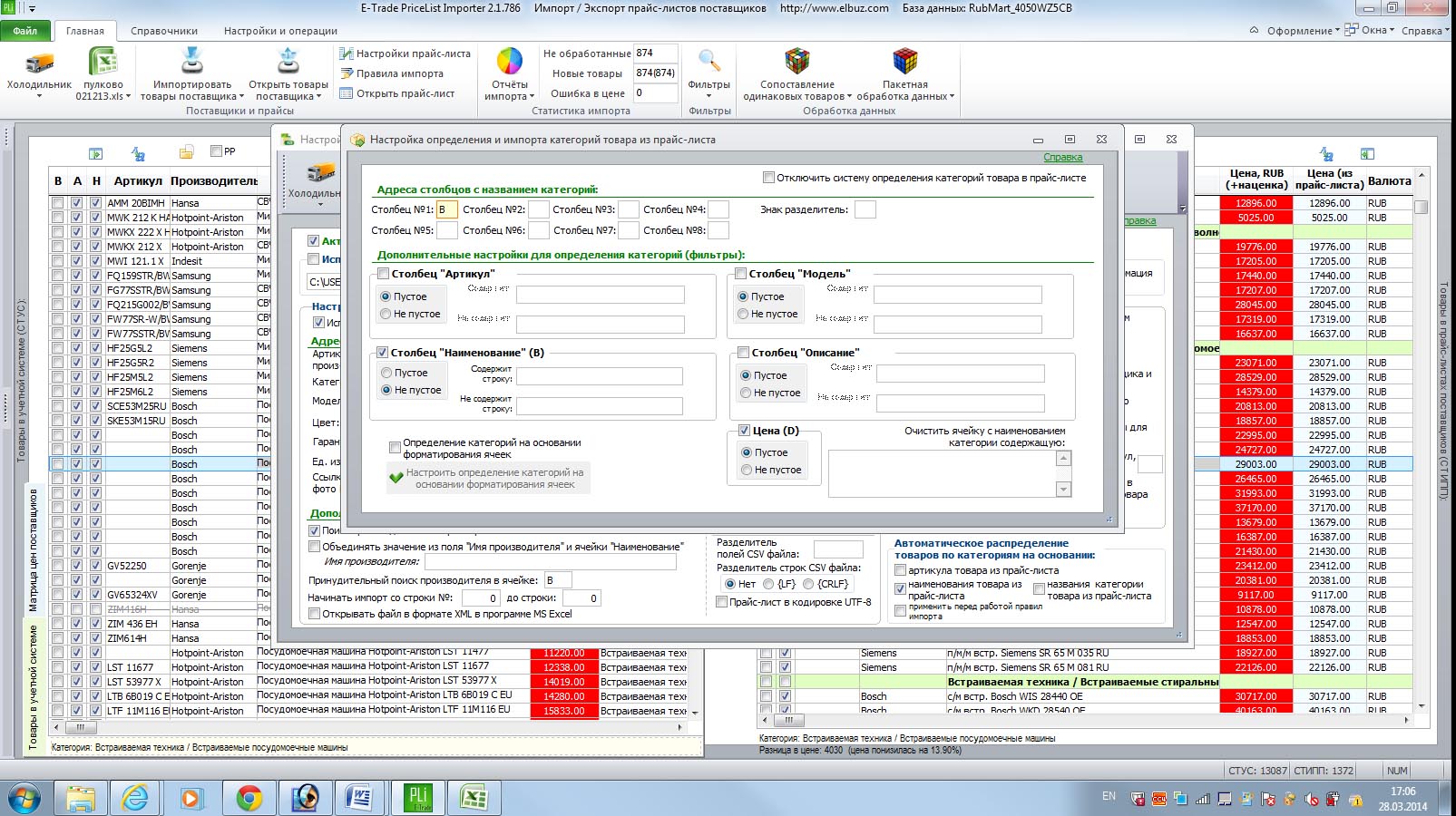
Task: Click the horizontal scrollbar of the left product table
Action: 369,727
